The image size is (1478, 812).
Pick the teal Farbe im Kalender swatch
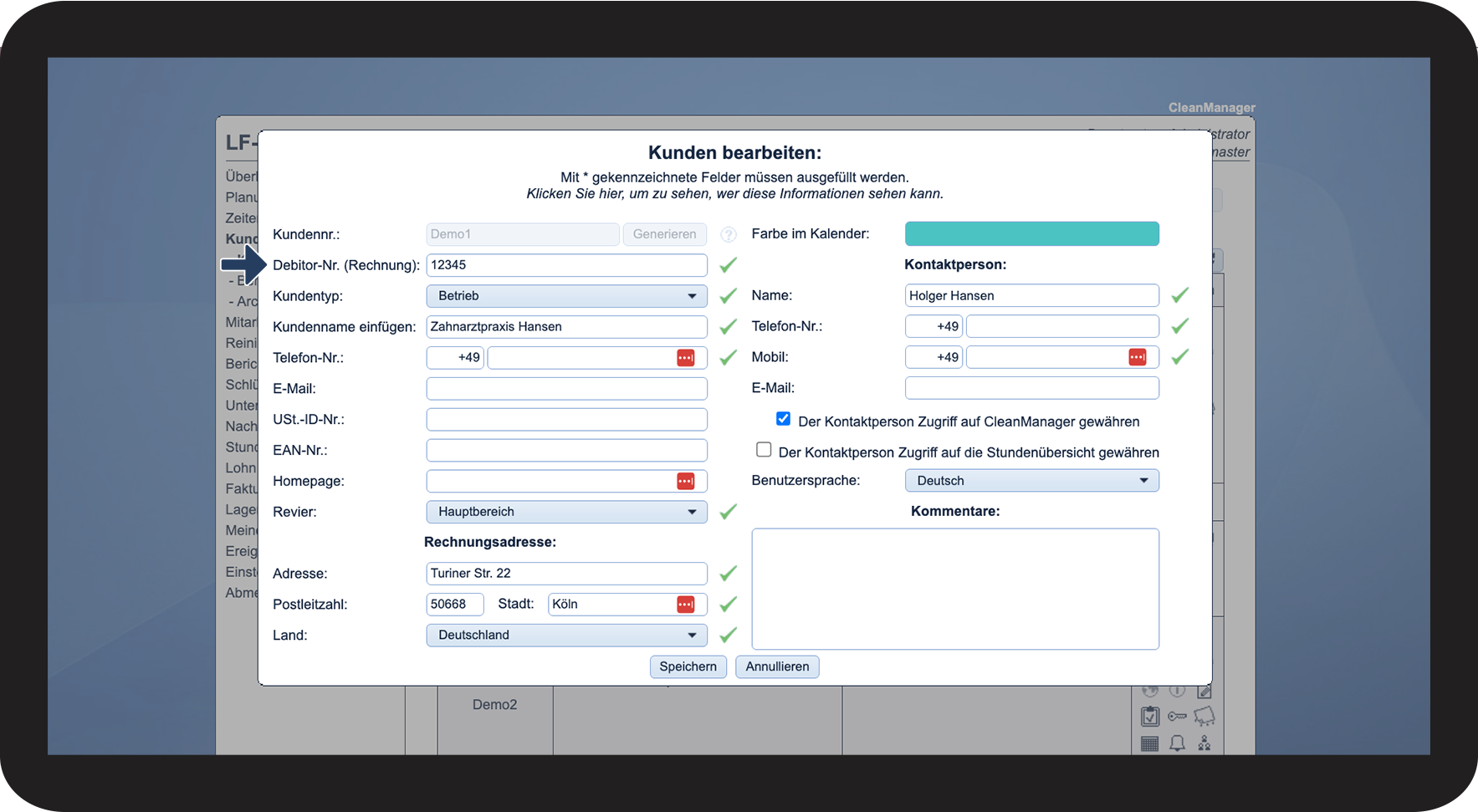1031,234
